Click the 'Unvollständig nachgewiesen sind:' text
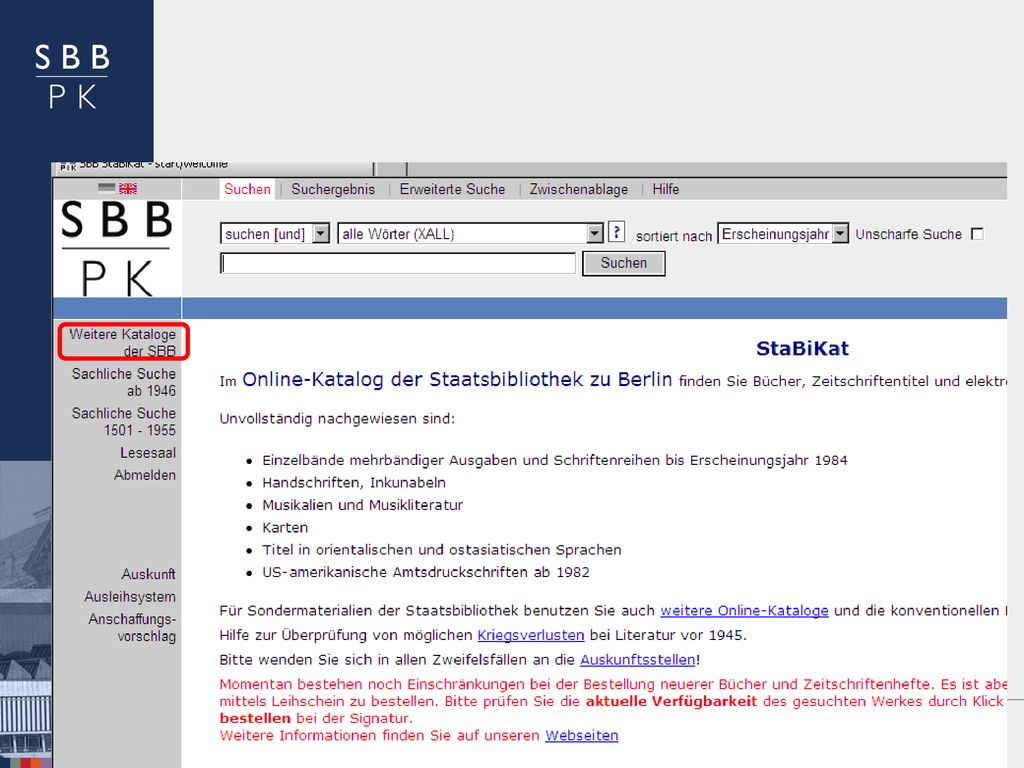This screenshot has width=1024, height=768. pyautogui.click(x=337, y=419)
